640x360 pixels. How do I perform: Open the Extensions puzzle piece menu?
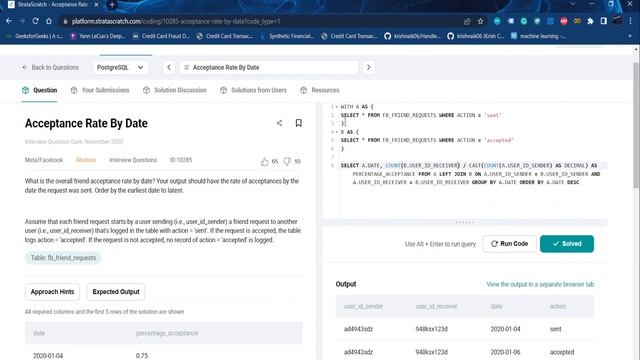[590, 21]
